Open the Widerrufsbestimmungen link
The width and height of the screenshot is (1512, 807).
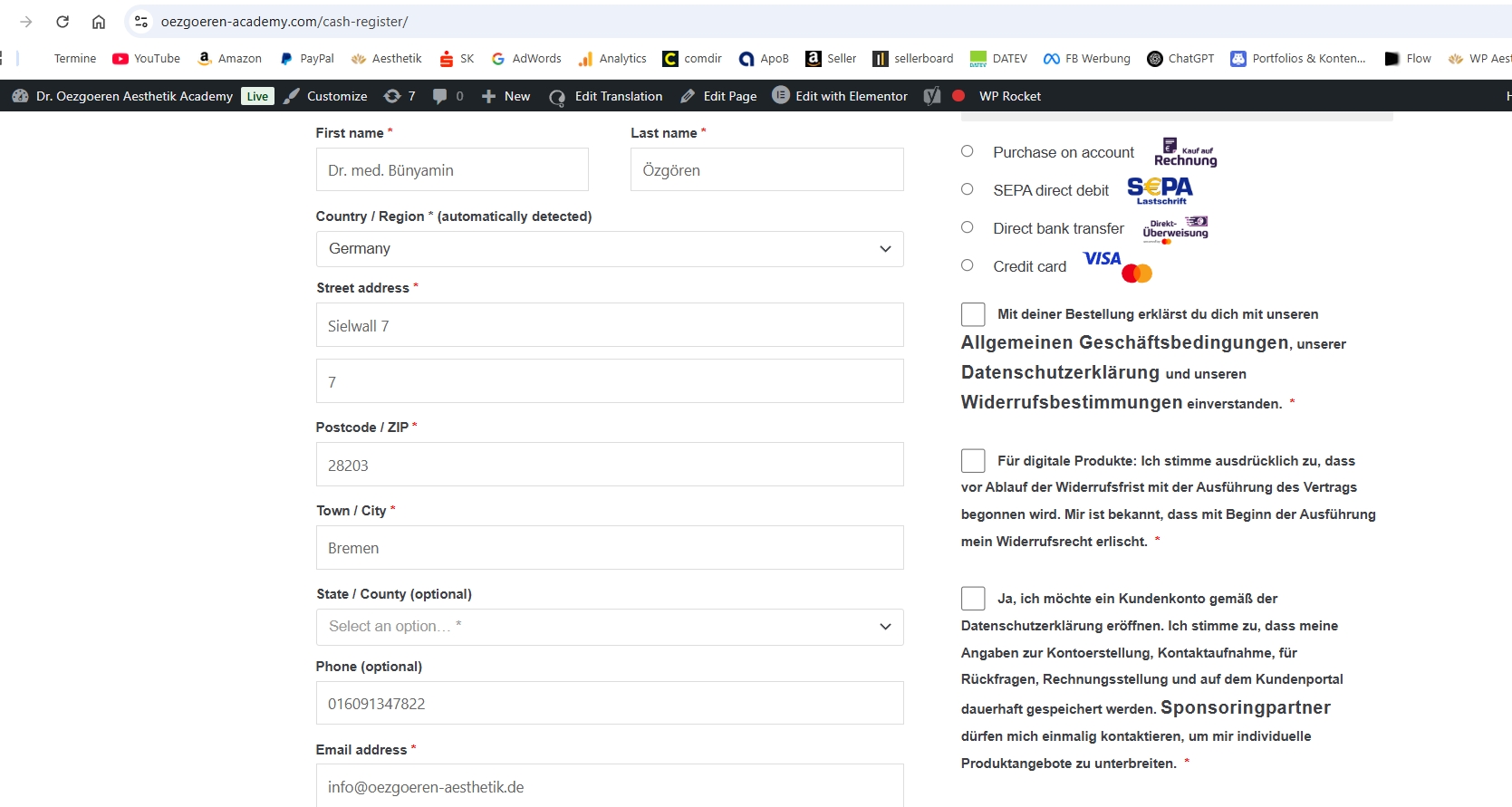pos(1072,402)
